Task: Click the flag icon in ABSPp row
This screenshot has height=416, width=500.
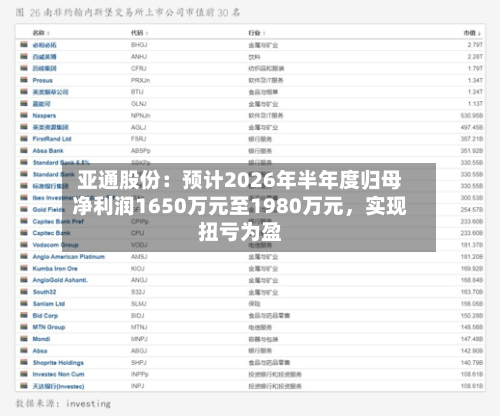Action: pos(24,150)
